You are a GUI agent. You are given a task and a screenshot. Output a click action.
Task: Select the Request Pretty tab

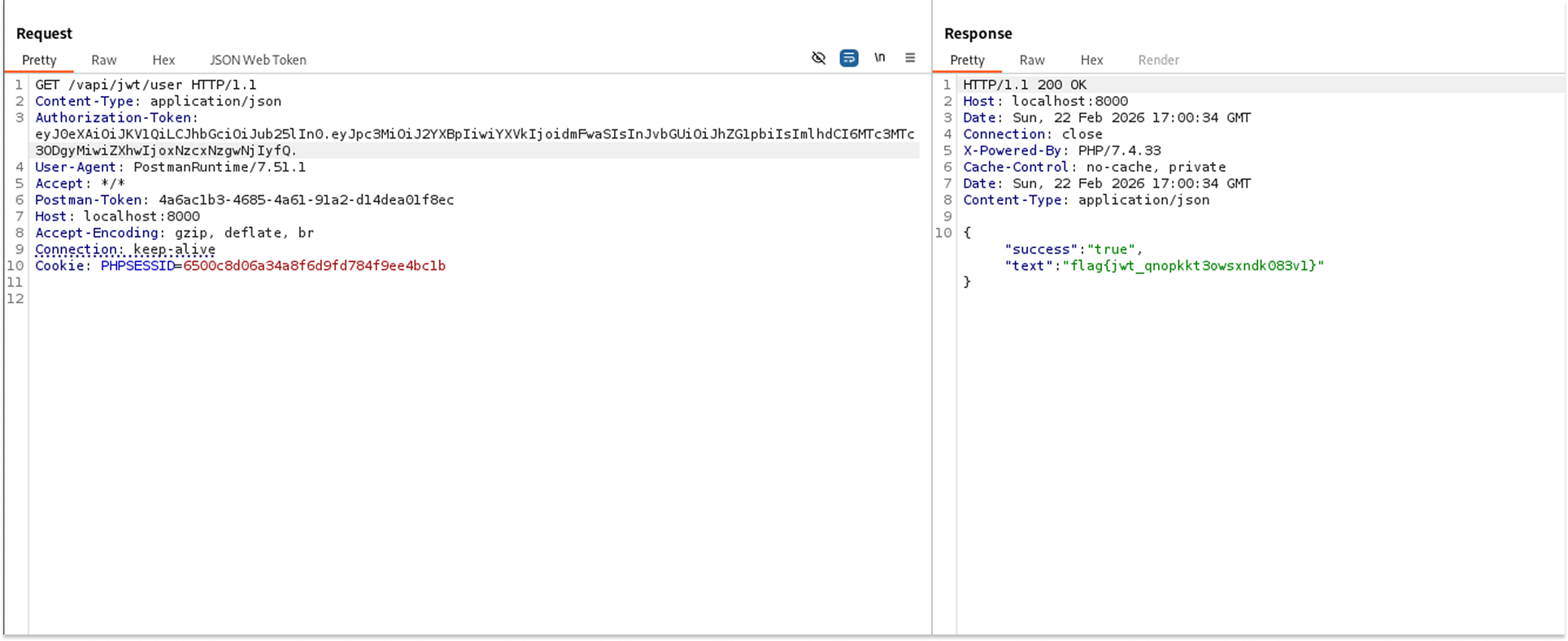click(x=39, y=60)
